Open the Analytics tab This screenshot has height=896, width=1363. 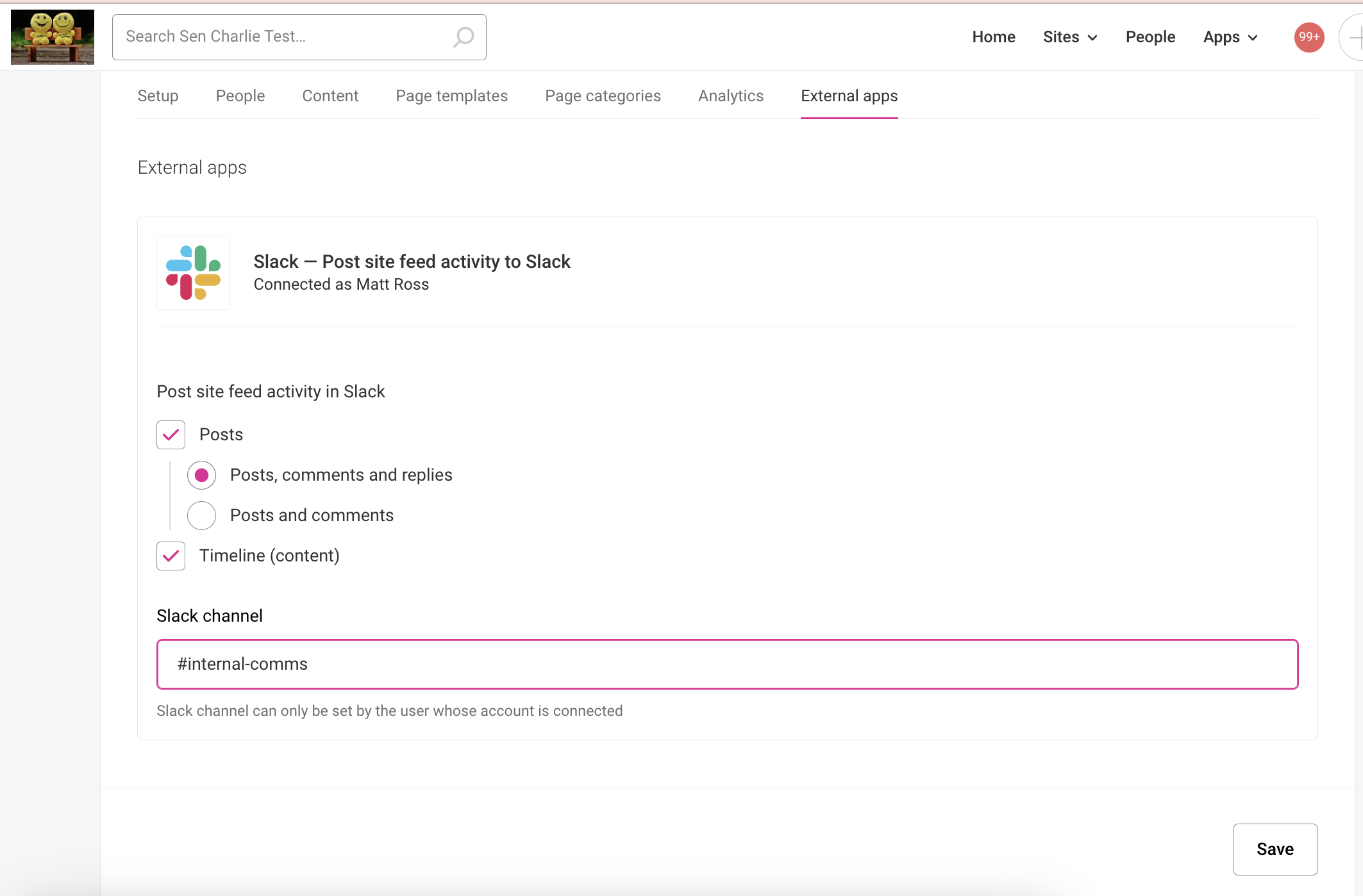click(730, 95)
